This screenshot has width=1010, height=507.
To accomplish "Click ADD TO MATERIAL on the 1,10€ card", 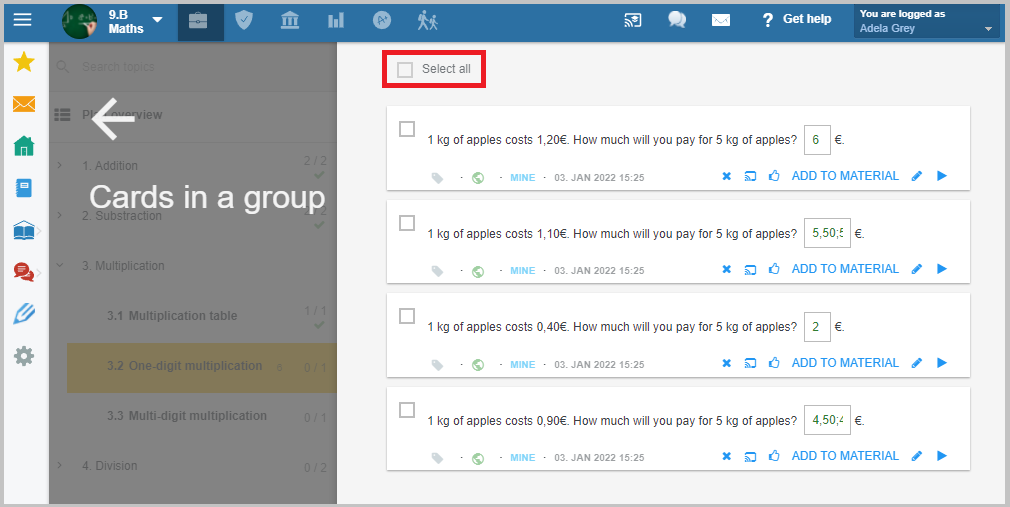I will [845, 269].
